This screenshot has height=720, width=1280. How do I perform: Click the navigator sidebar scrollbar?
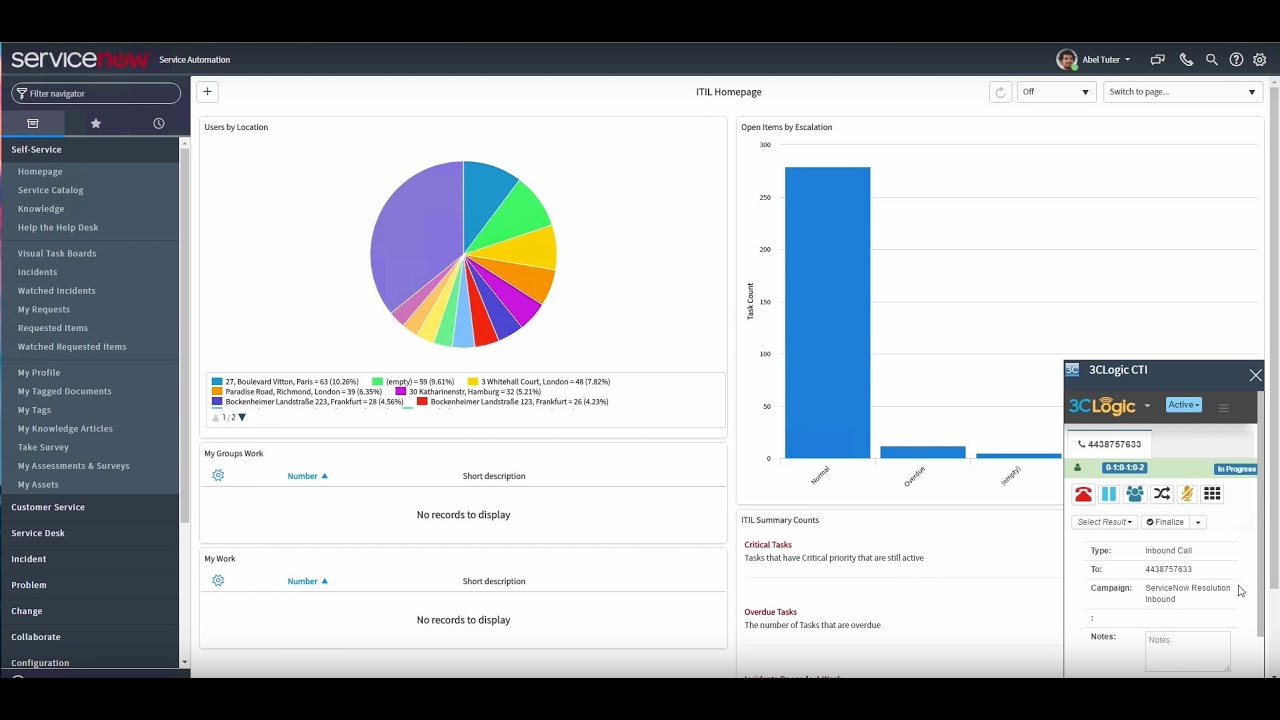(185, 335)
